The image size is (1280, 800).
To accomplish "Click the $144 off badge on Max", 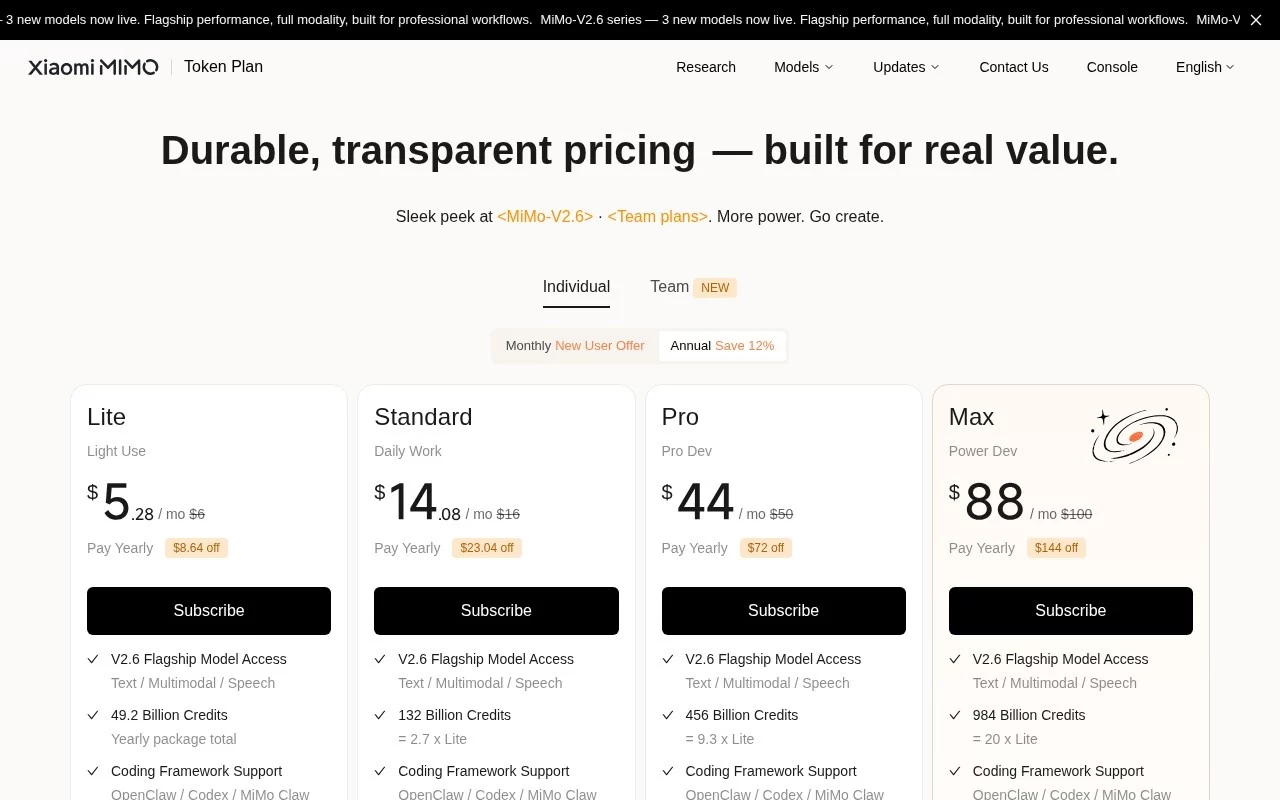I will click(x=1056, y=548).
